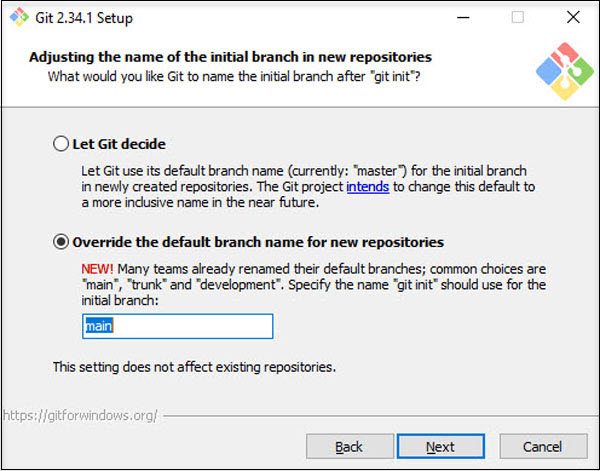Cancel the Git installation
This screenshot has height=471, width=600.
(543, 446)
